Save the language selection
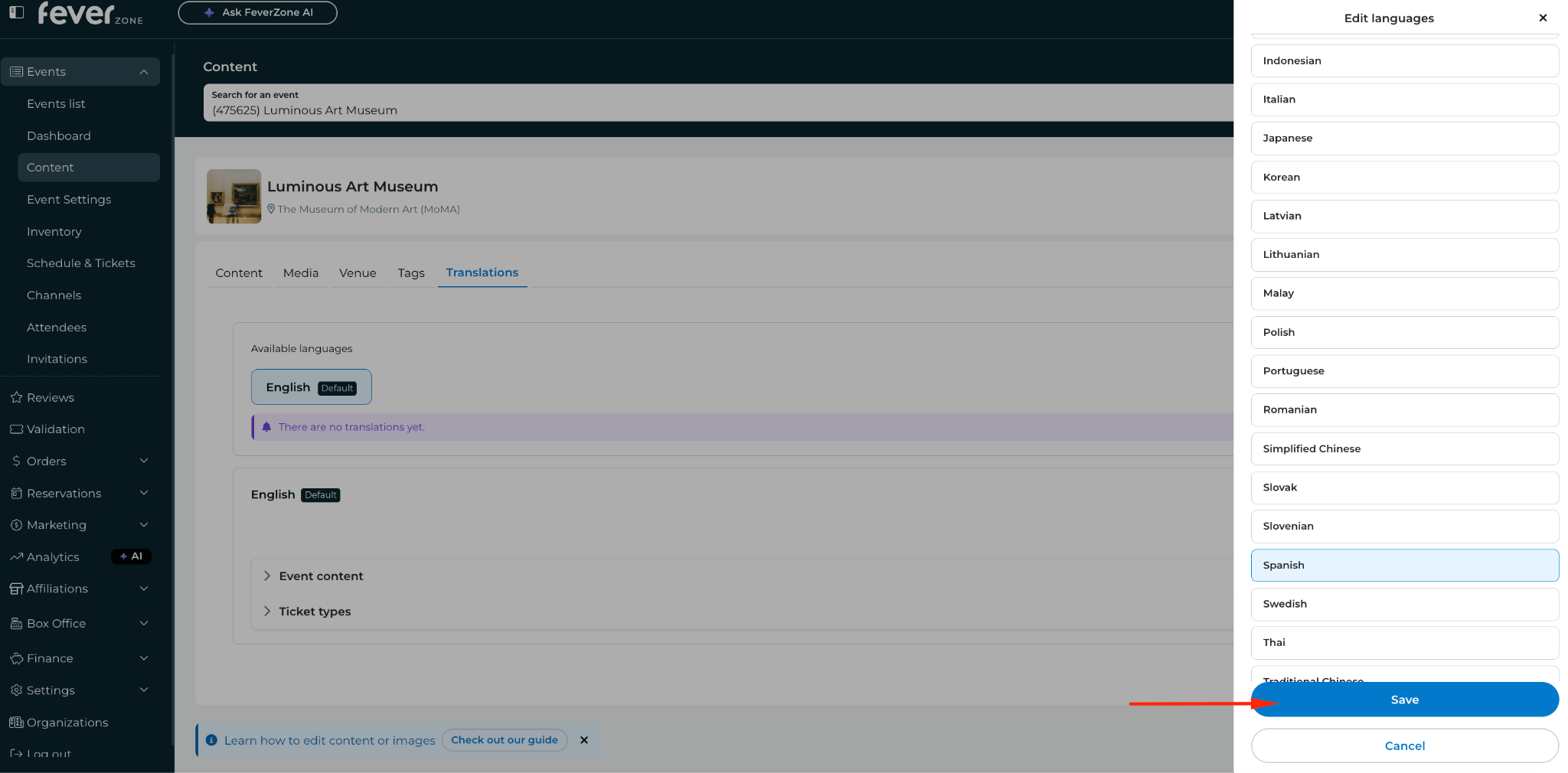The height and width of the screenshot is (773, 1568). pos(1405,700)
